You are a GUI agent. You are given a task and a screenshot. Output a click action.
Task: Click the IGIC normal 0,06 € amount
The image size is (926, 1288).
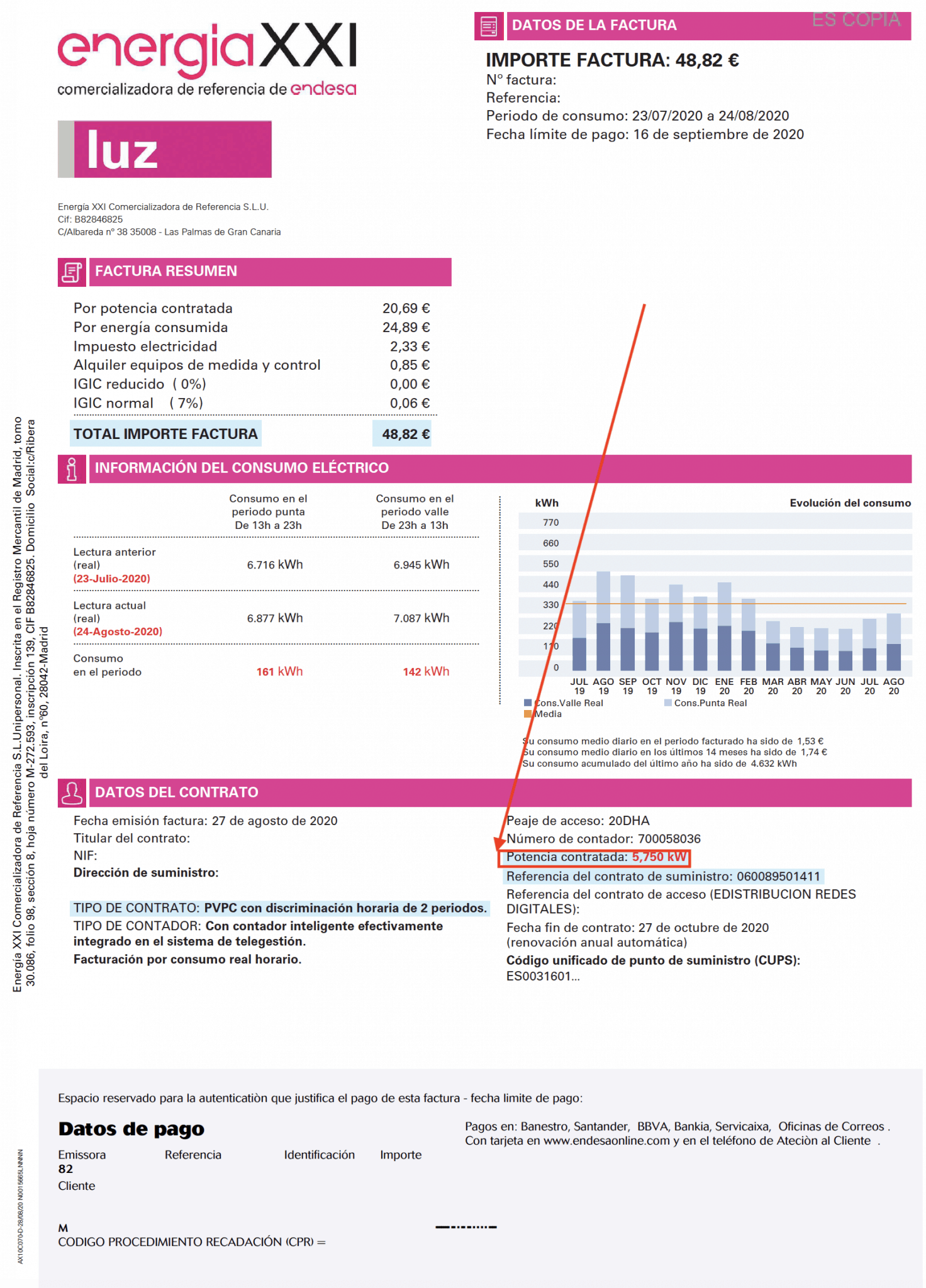click(x=410, y=403)
